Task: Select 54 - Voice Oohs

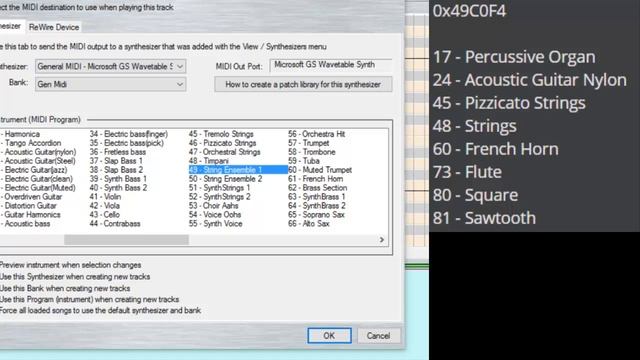Action: [215, 215]
